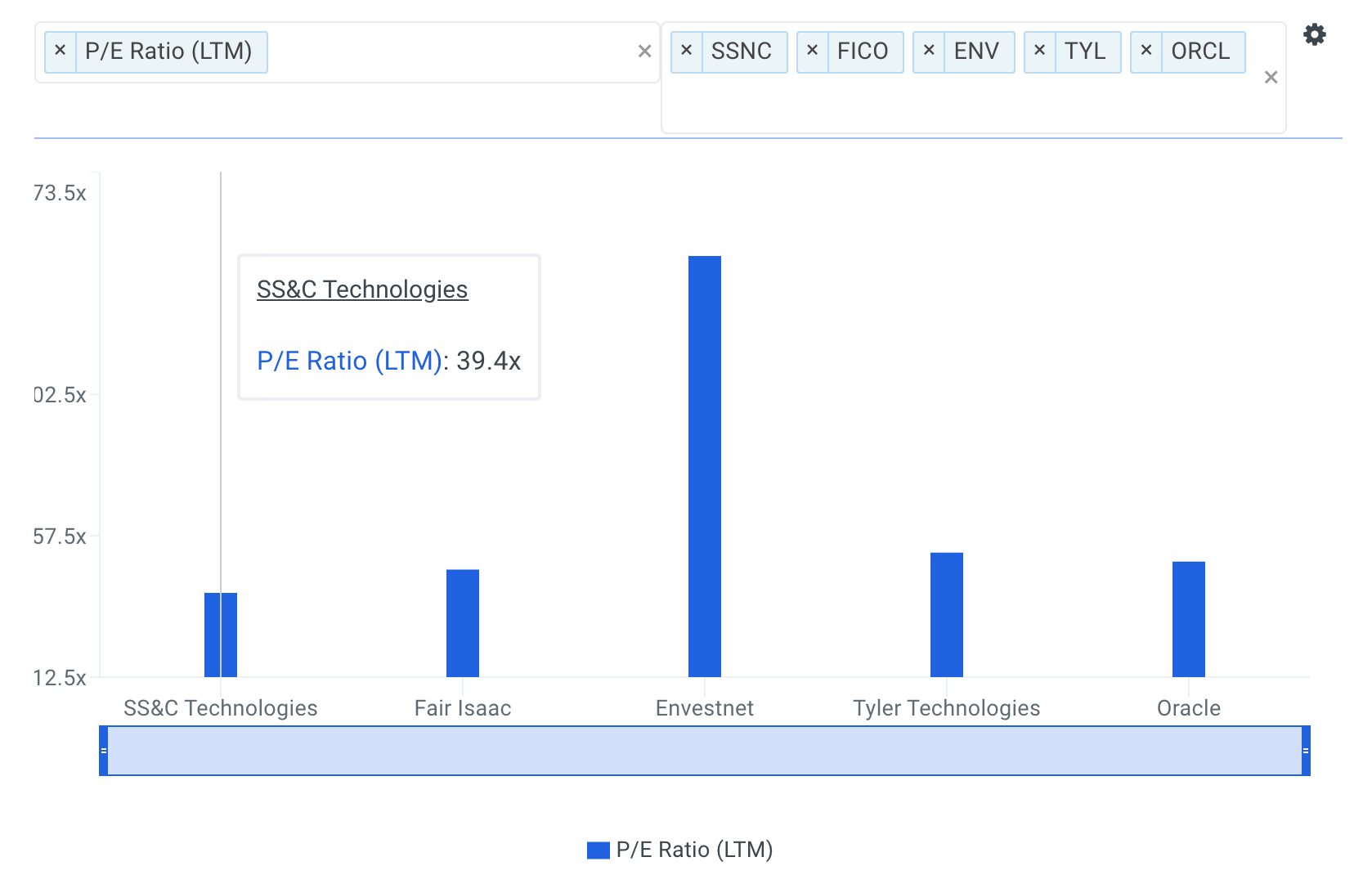This screenshot has height=893, width=1372.
Task: Click the Oracle bar
Action: point(1189,619)
